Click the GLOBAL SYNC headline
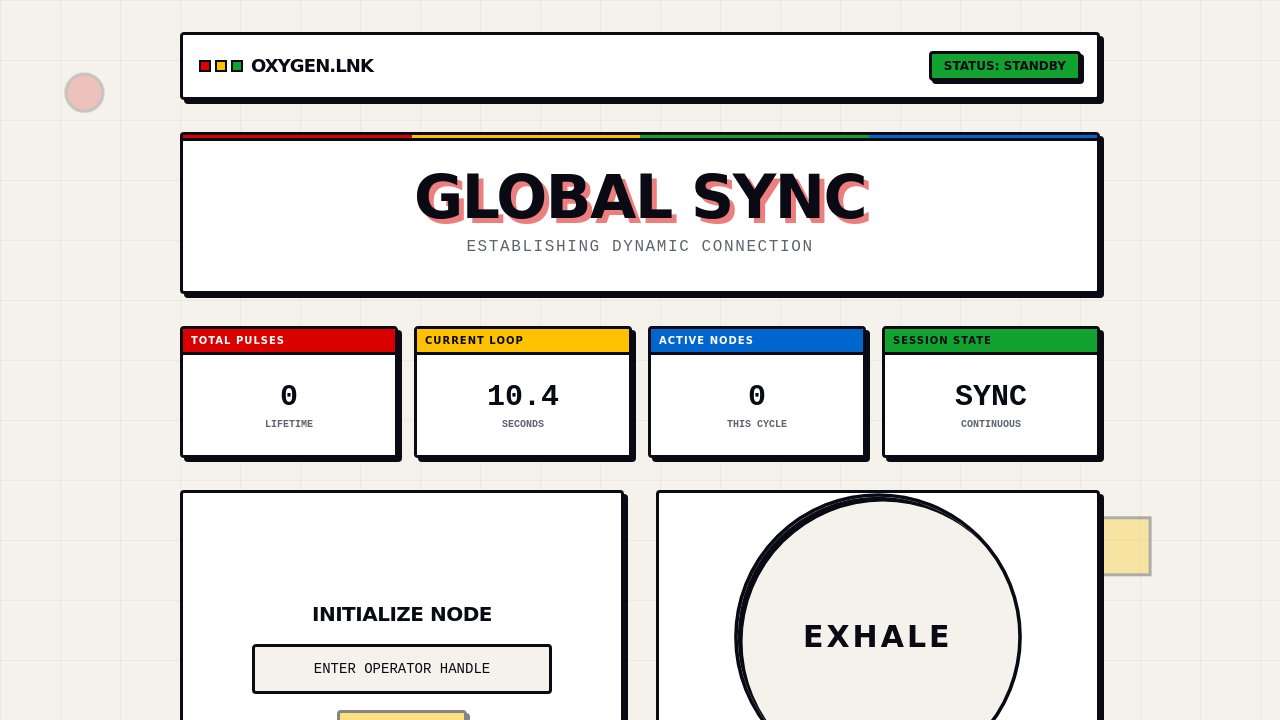This screenshot has height=720, width=1280. (x=640, y=197)
